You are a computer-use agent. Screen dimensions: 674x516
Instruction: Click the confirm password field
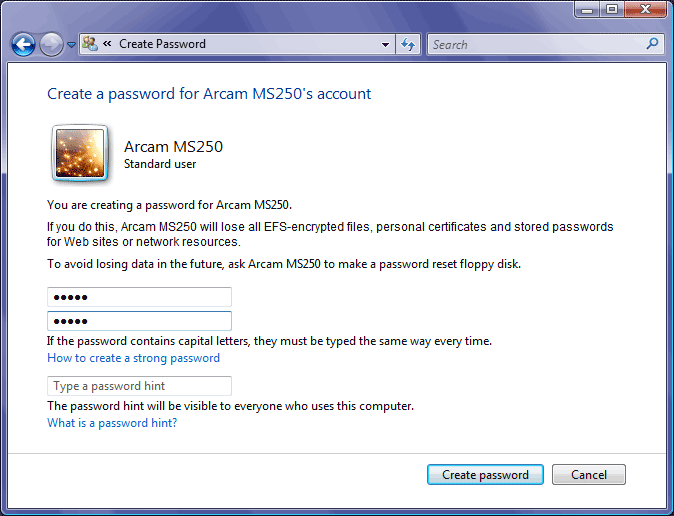[139, 321]
